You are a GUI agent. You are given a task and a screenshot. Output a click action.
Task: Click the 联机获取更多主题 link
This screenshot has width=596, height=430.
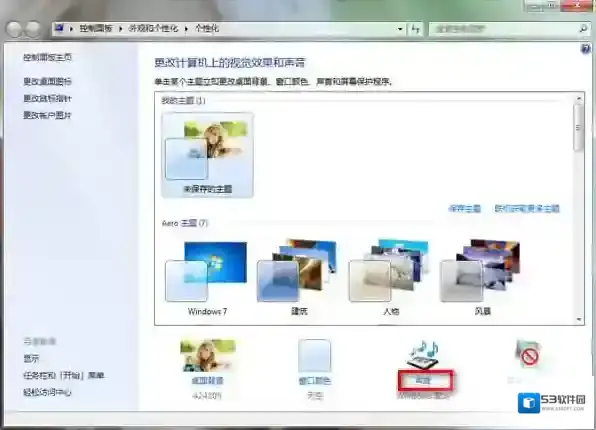click(x=527, y=208)
